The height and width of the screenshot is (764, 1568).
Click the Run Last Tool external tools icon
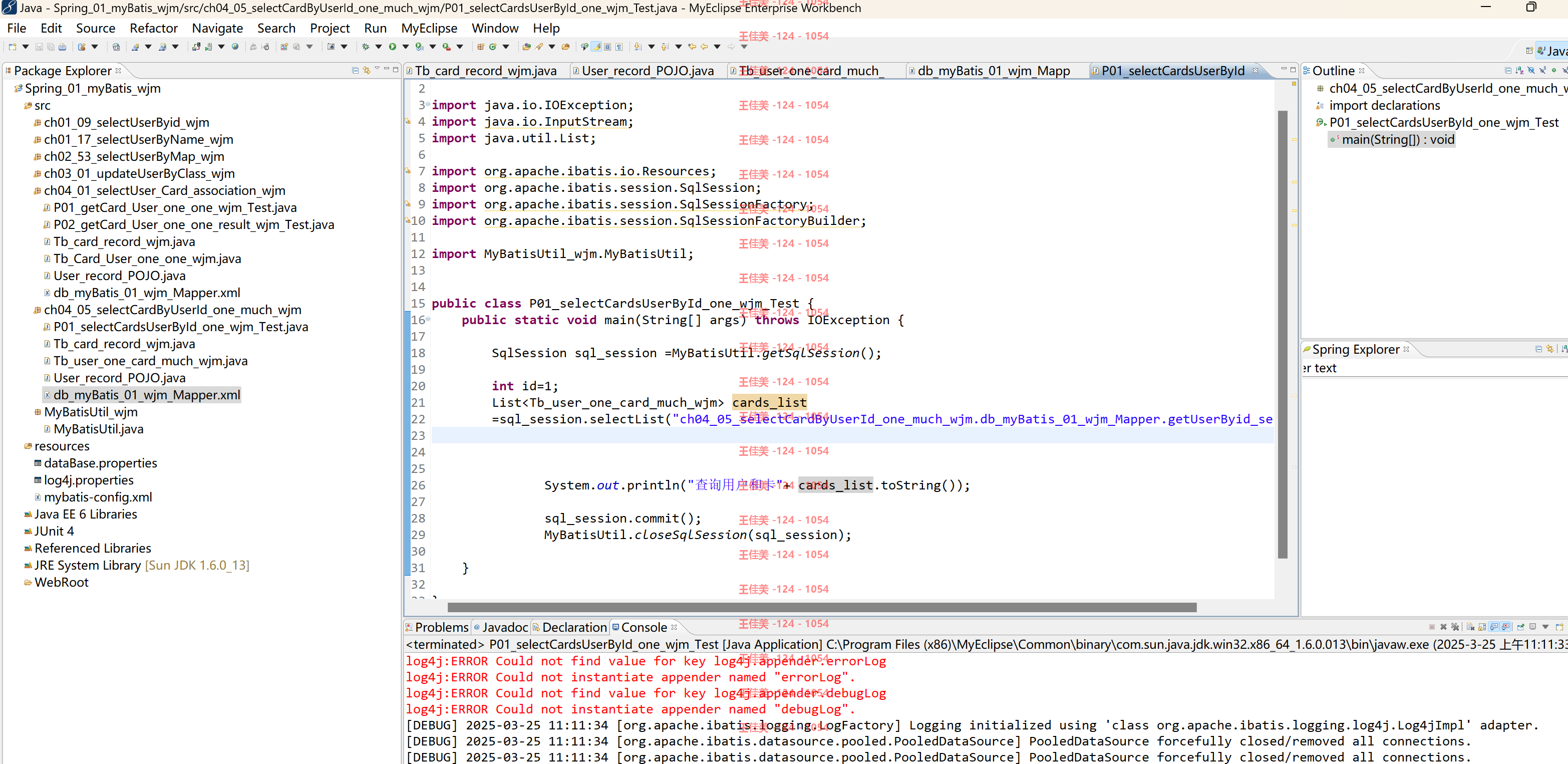pyautogui.click(x=446, y=47)
